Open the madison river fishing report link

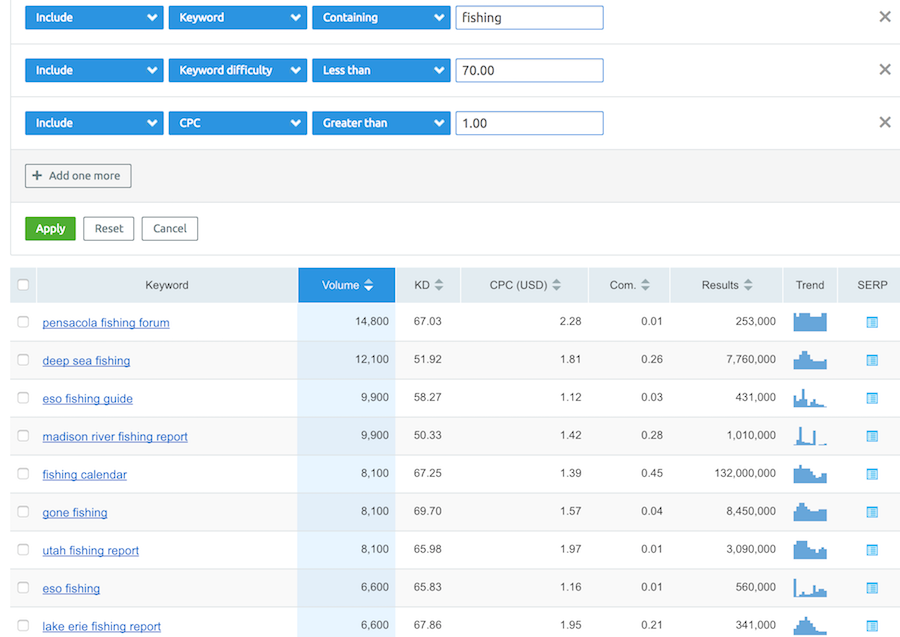pos(115,436)
